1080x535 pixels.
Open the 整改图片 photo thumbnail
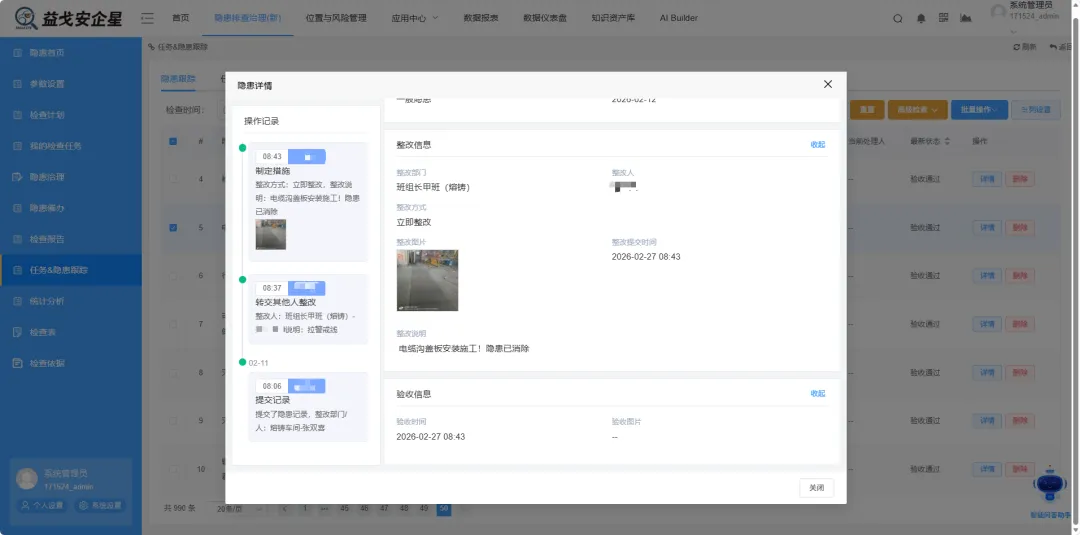[x=427, y=280]
